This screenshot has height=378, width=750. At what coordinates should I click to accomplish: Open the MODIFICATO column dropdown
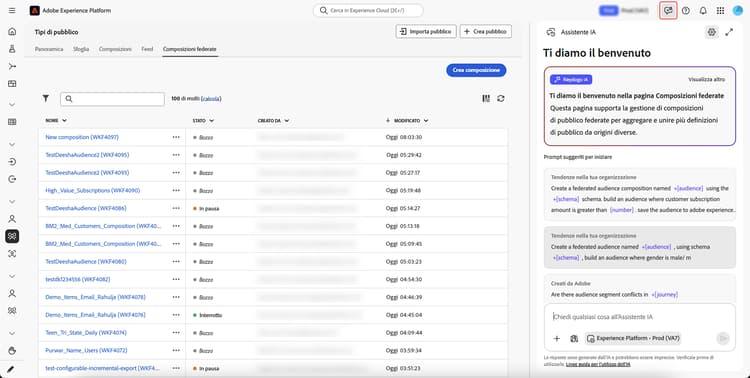pos(410,121)
